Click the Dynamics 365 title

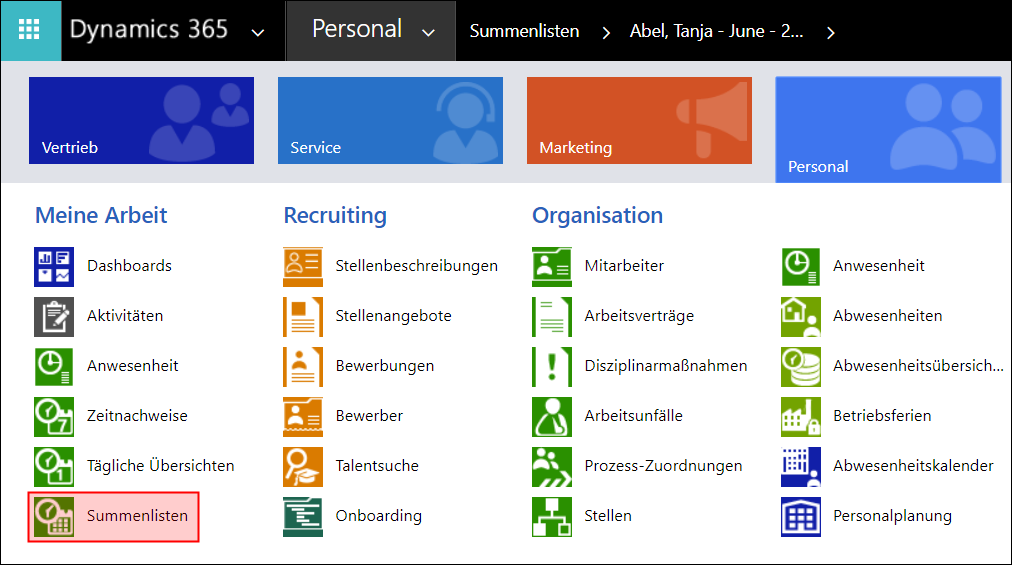tap(149, 30)
